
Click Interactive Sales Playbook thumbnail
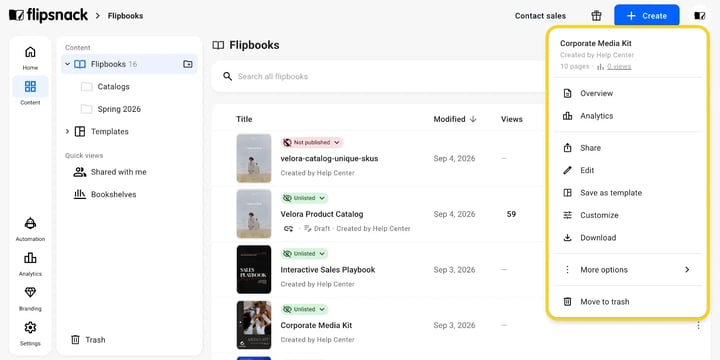(254, 270)
